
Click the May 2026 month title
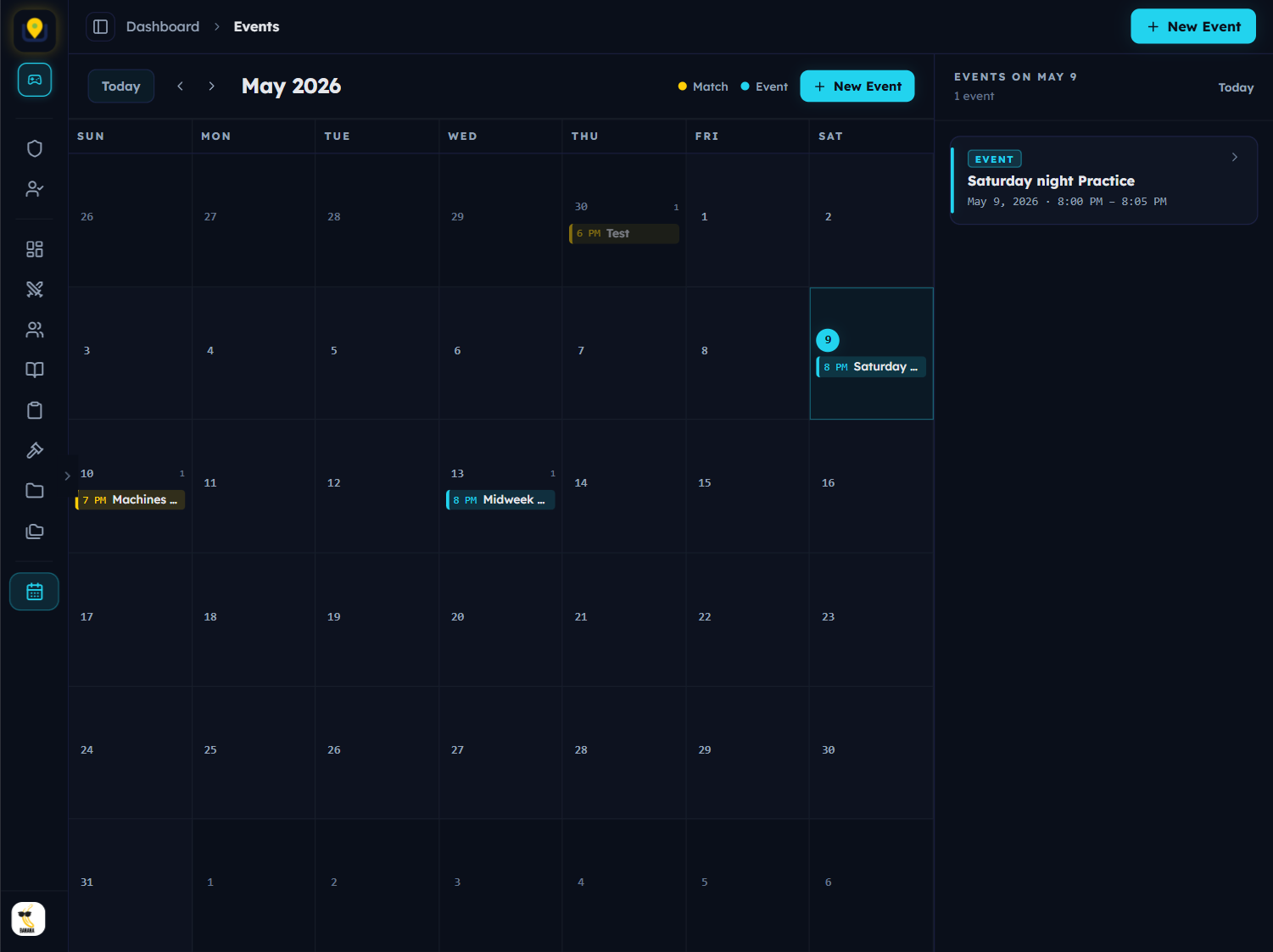point(291,86)
